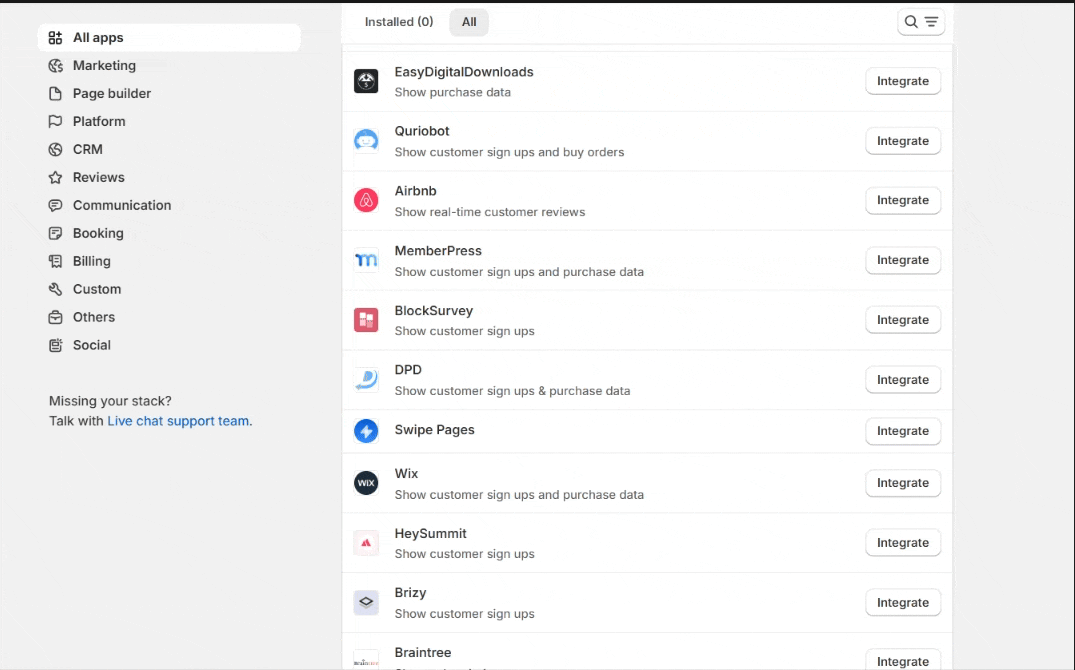Screen dimensions: 1075x670
Task: Open Live chat support team link
Action: [178, 422]
